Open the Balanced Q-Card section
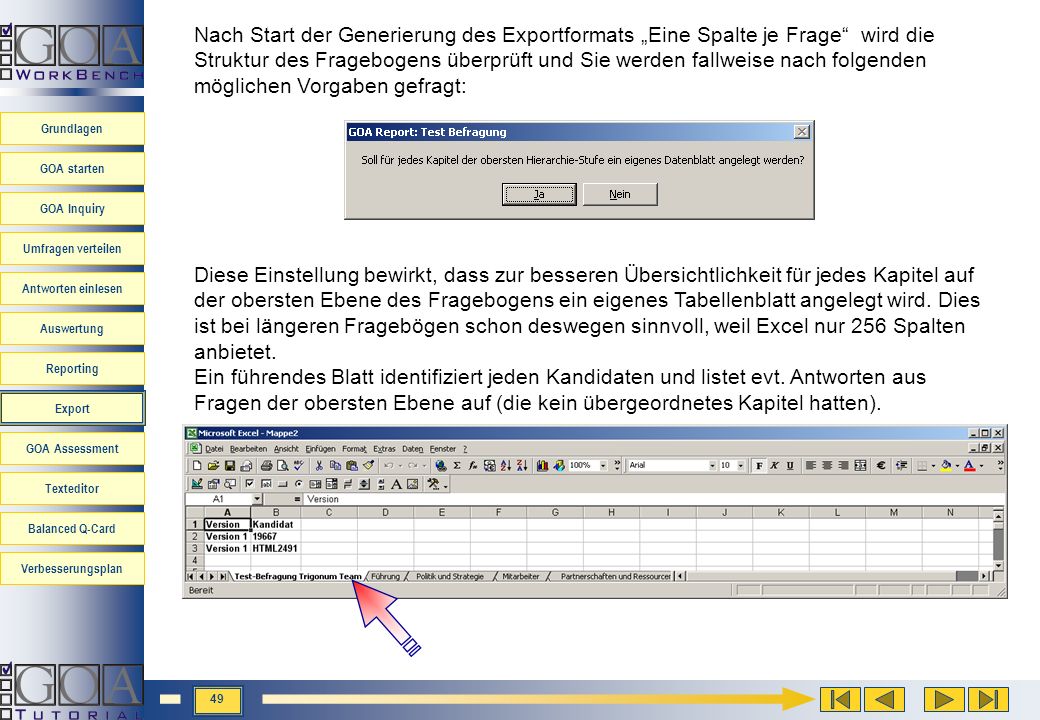This screenshot has width=1040, height=720. point(72,528)
